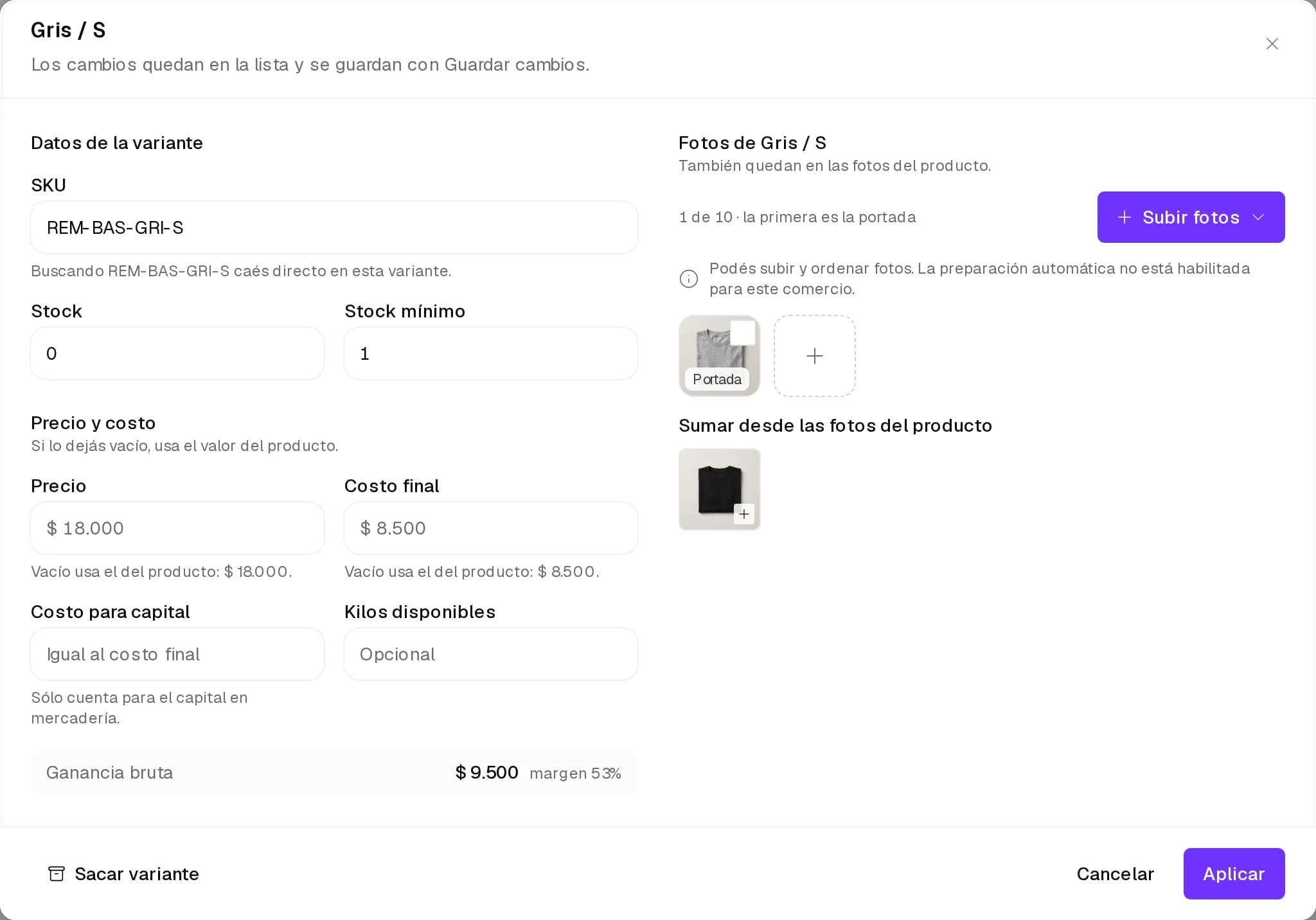Tick the checkbox on the gray shirt photo
1316x920 pixels.
(743, 333)
